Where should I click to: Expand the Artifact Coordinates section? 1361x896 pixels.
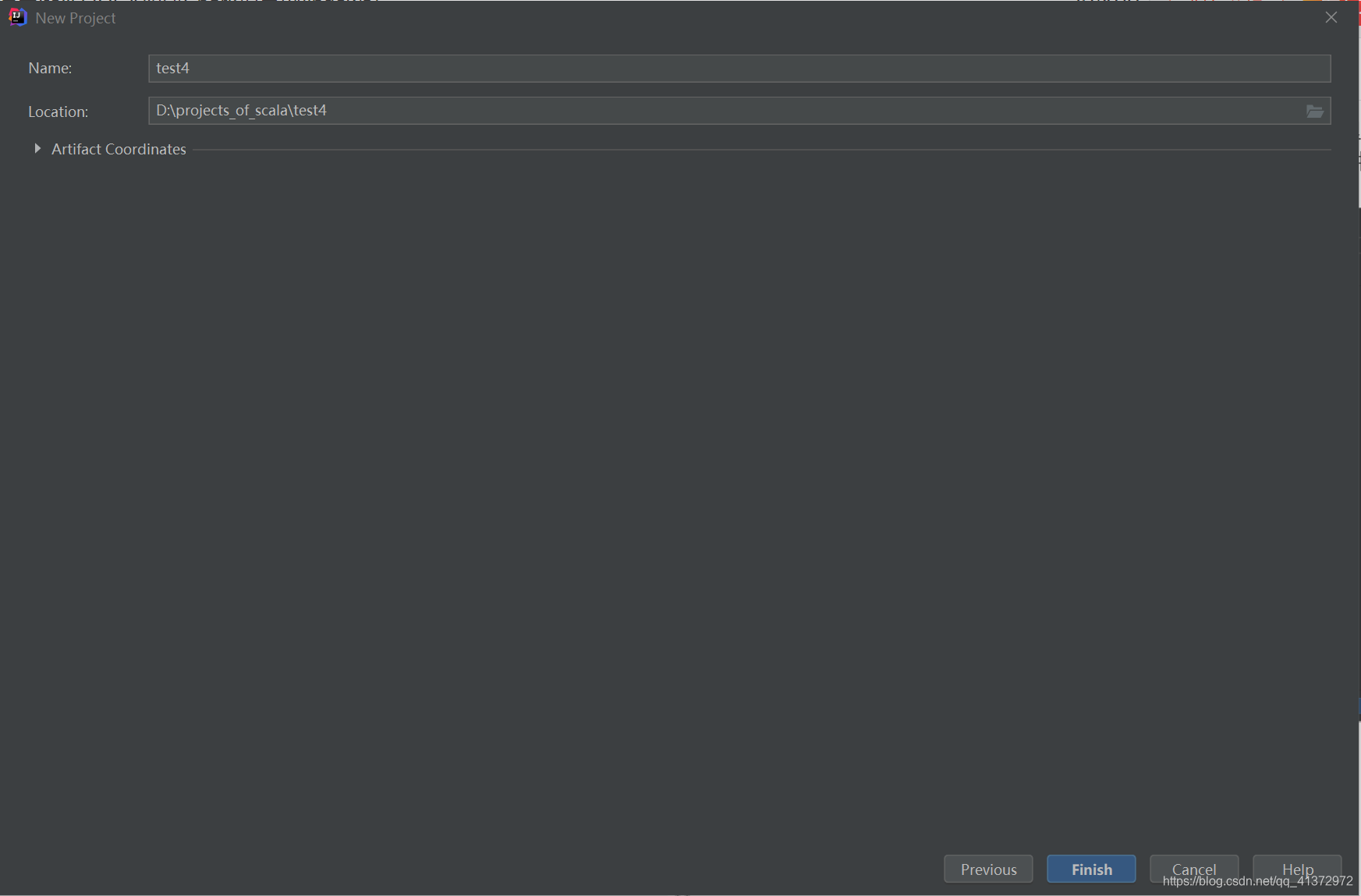[37, 148]
